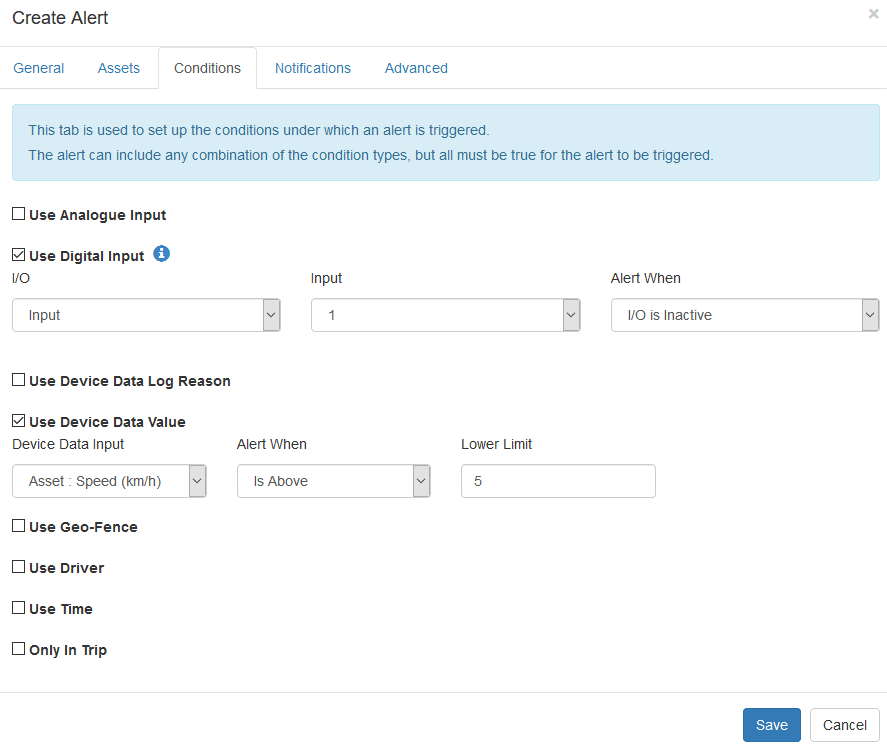Check the Use Time option
Image resolution: width=887 pixels, height=749 pixels.
(x=18, y=608)
